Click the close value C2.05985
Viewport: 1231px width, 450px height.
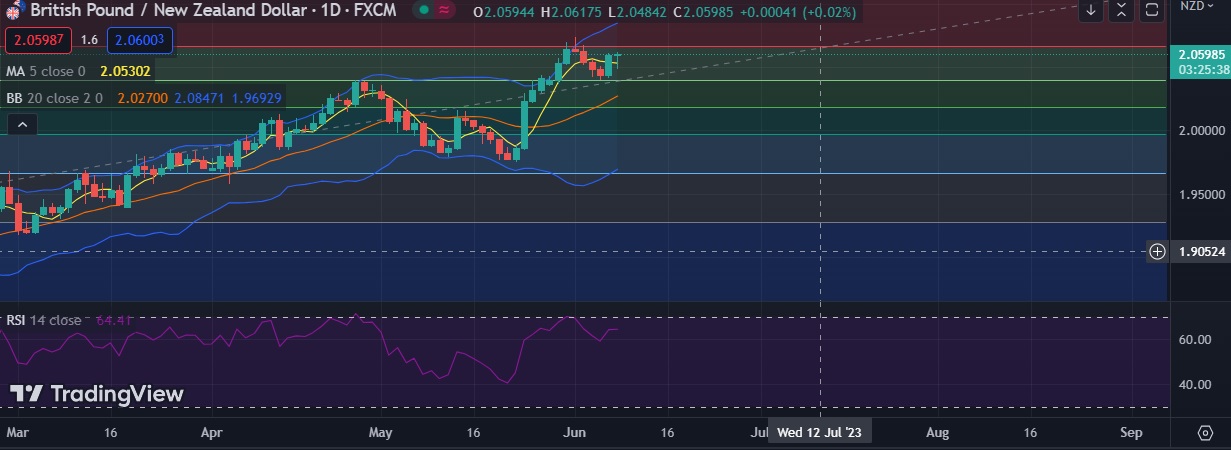tap(703, 12)
